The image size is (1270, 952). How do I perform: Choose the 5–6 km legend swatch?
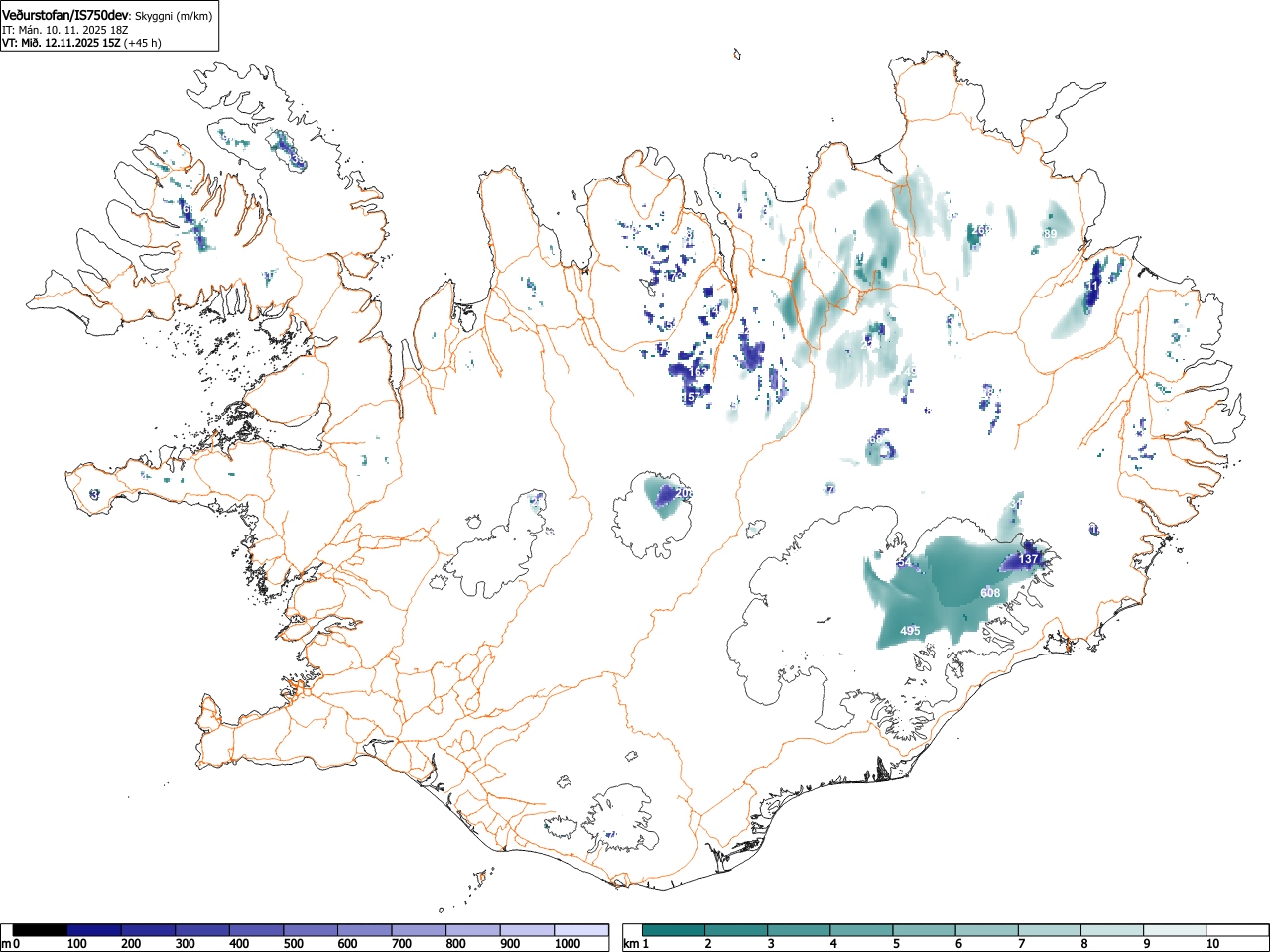pos(924,930)
